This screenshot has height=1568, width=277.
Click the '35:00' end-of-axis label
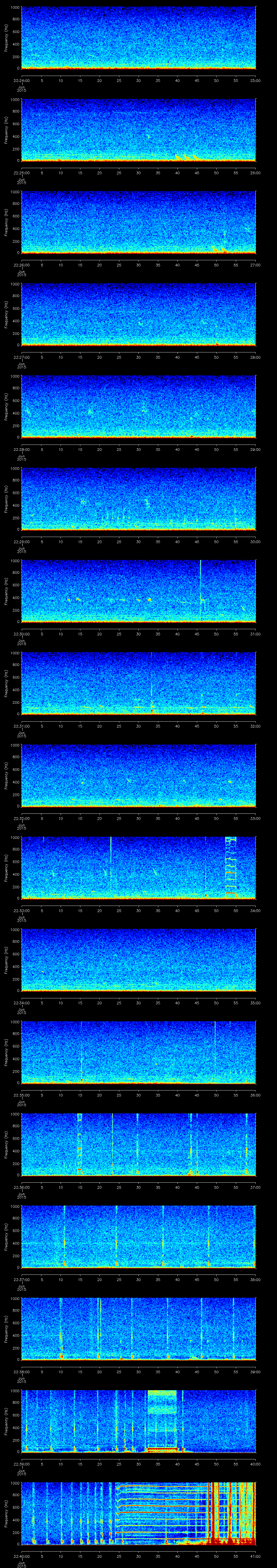[256, 1003]
